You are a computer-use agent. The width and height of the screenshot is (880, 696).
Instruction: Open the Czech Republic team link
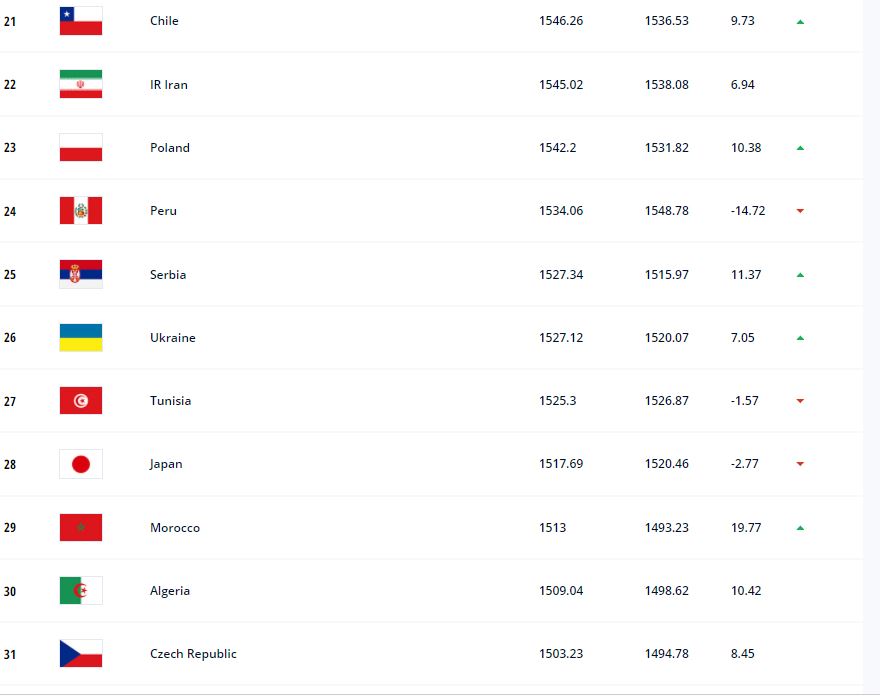coord(193,654)
